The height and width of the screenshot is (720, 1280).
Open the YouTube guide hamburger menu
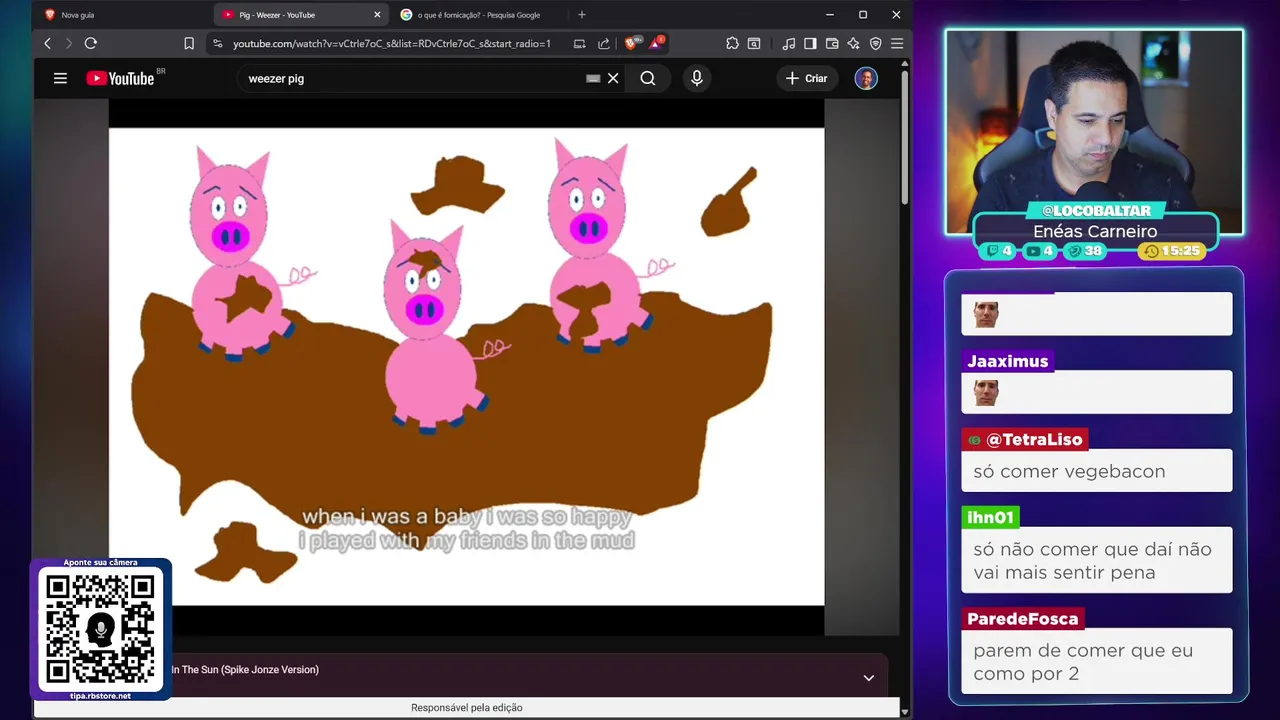(60, 78)
